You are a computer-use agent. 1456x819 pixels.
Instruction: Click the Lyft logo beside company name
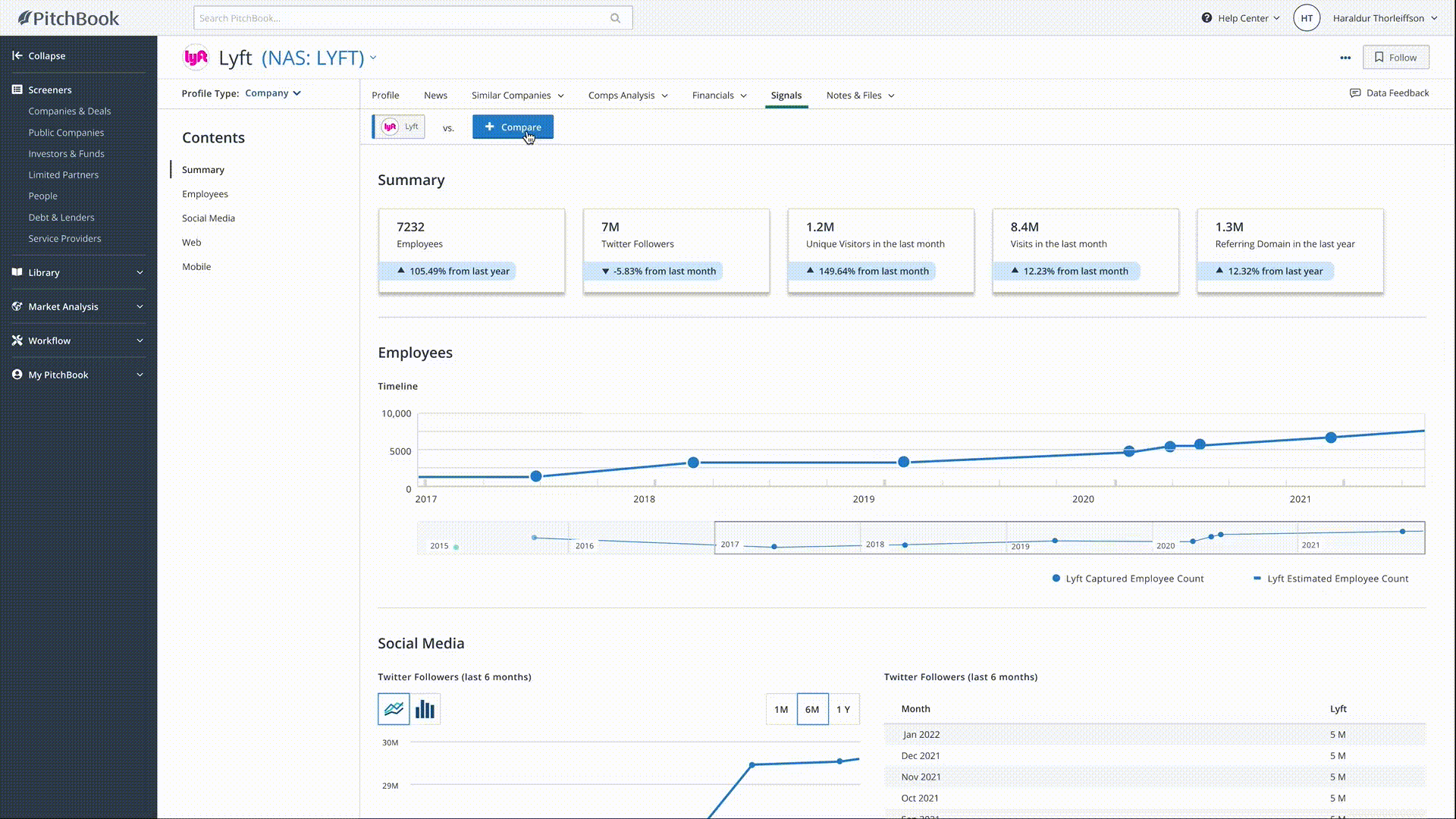(196, 57)
